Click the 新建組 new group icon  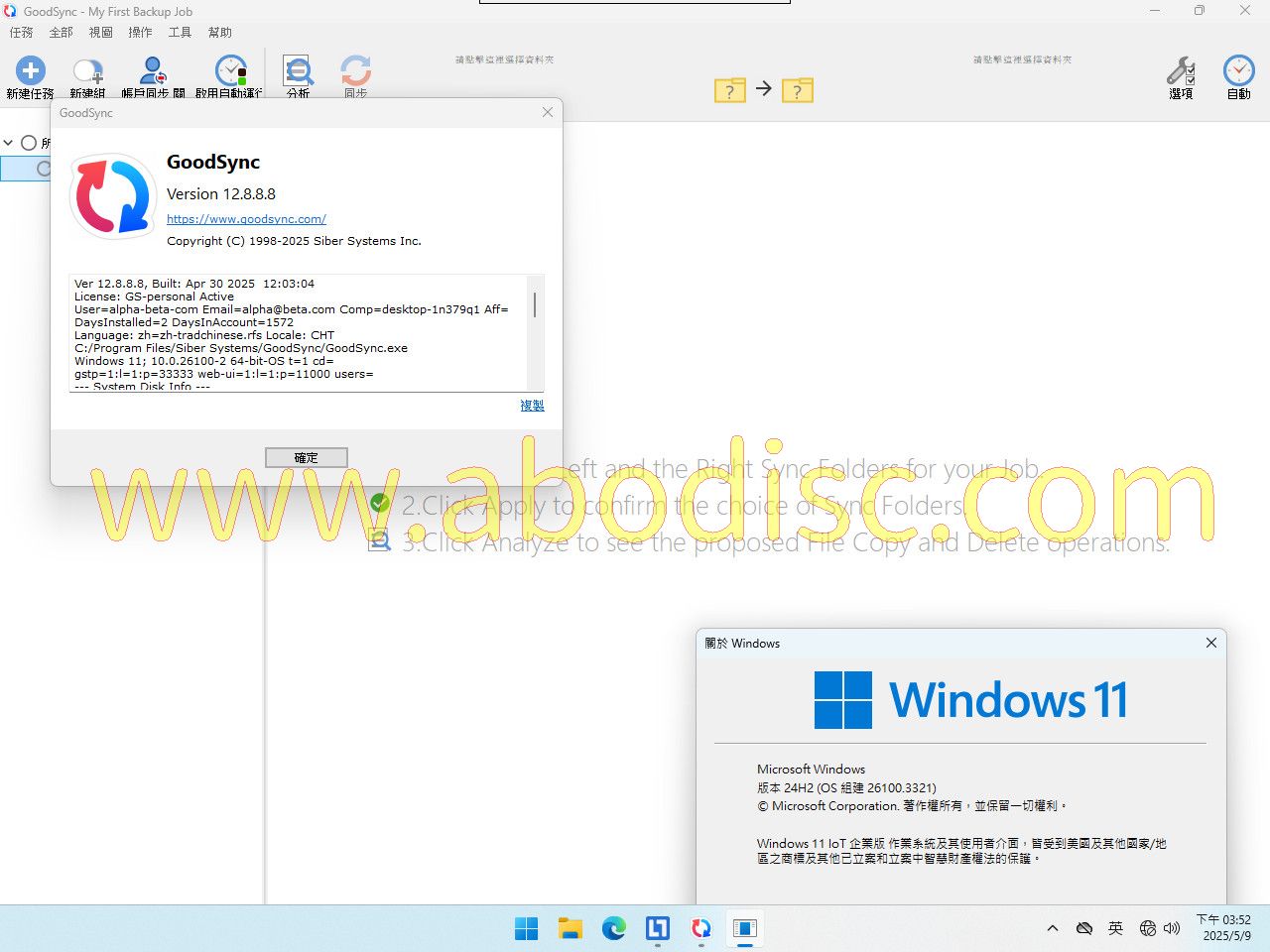pyautogui.click(x=88, y=70)
